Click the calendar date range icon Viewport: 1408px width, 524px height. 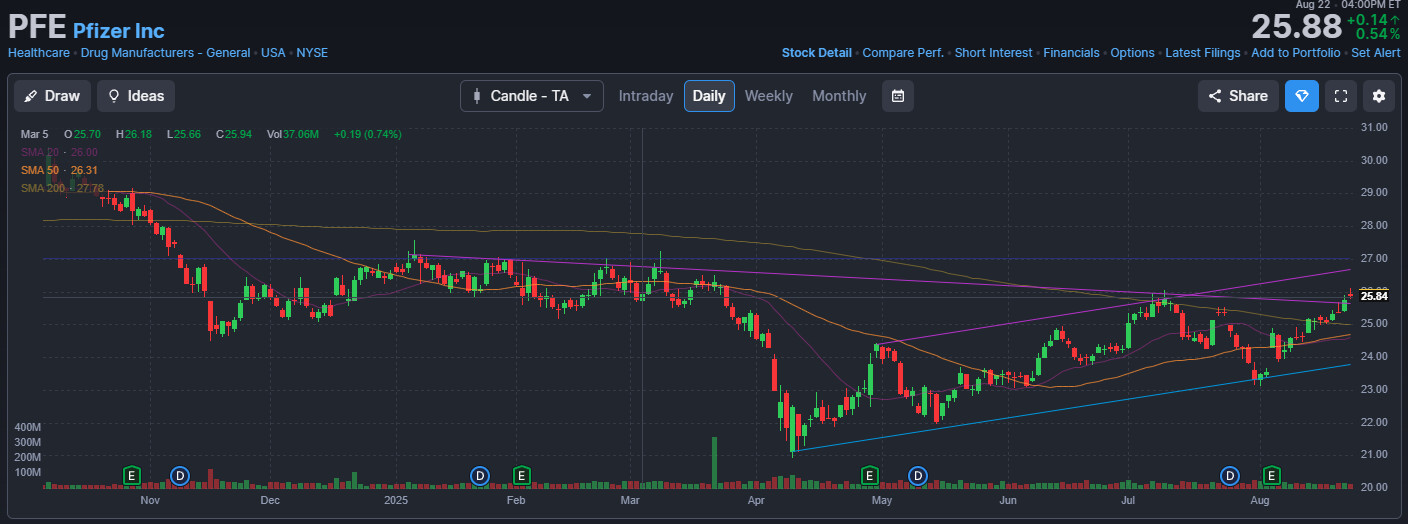pyautogui.click(x=898, y=96)
